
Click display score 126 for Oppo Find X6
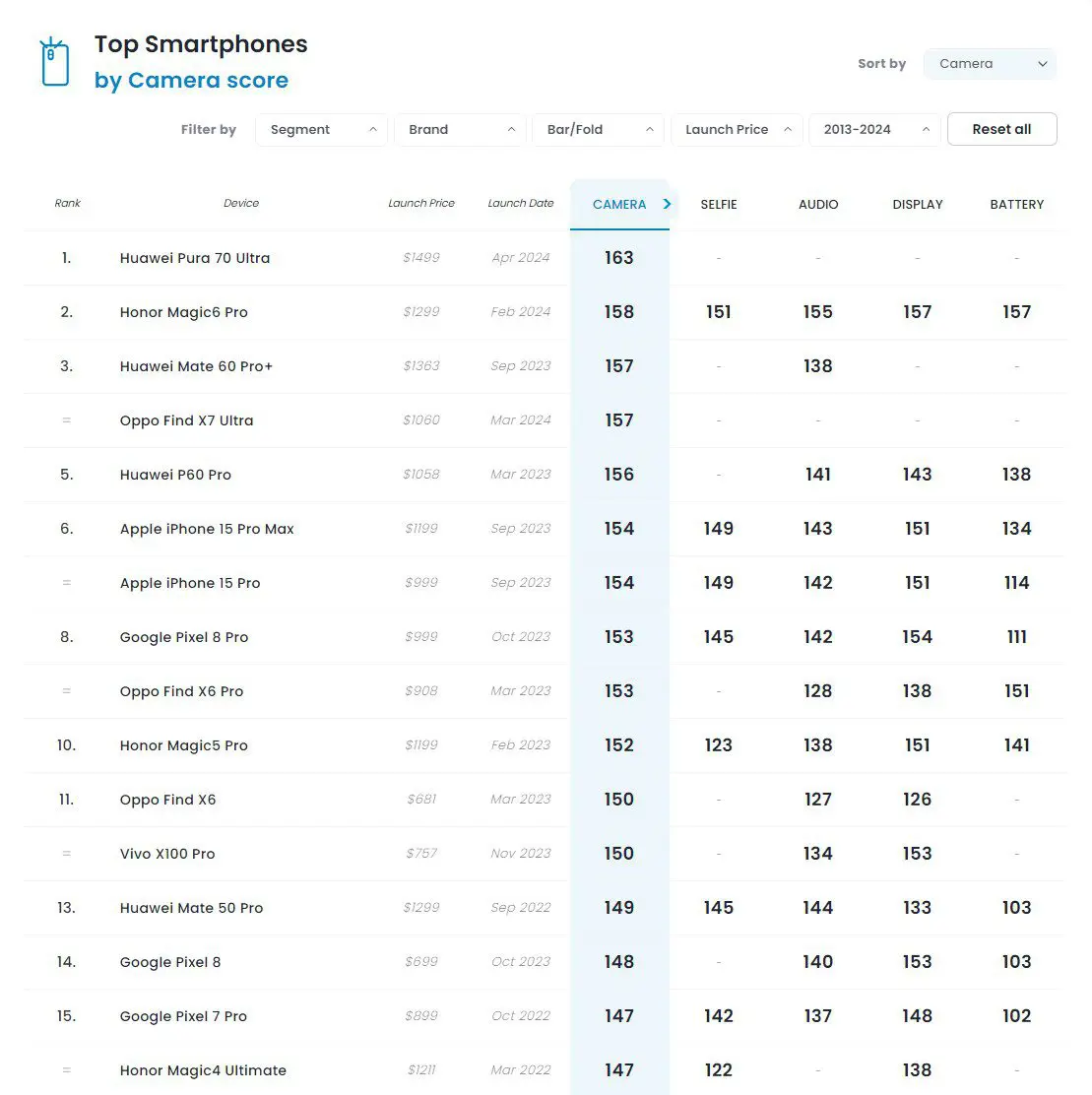[x=918, y=800]
